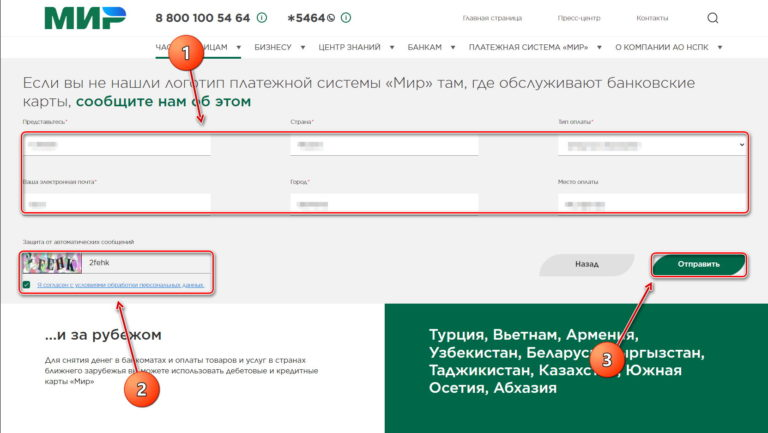Go to «Главная страница» link
The height and width of the screenshot is (433, 768).
[491, 18]
